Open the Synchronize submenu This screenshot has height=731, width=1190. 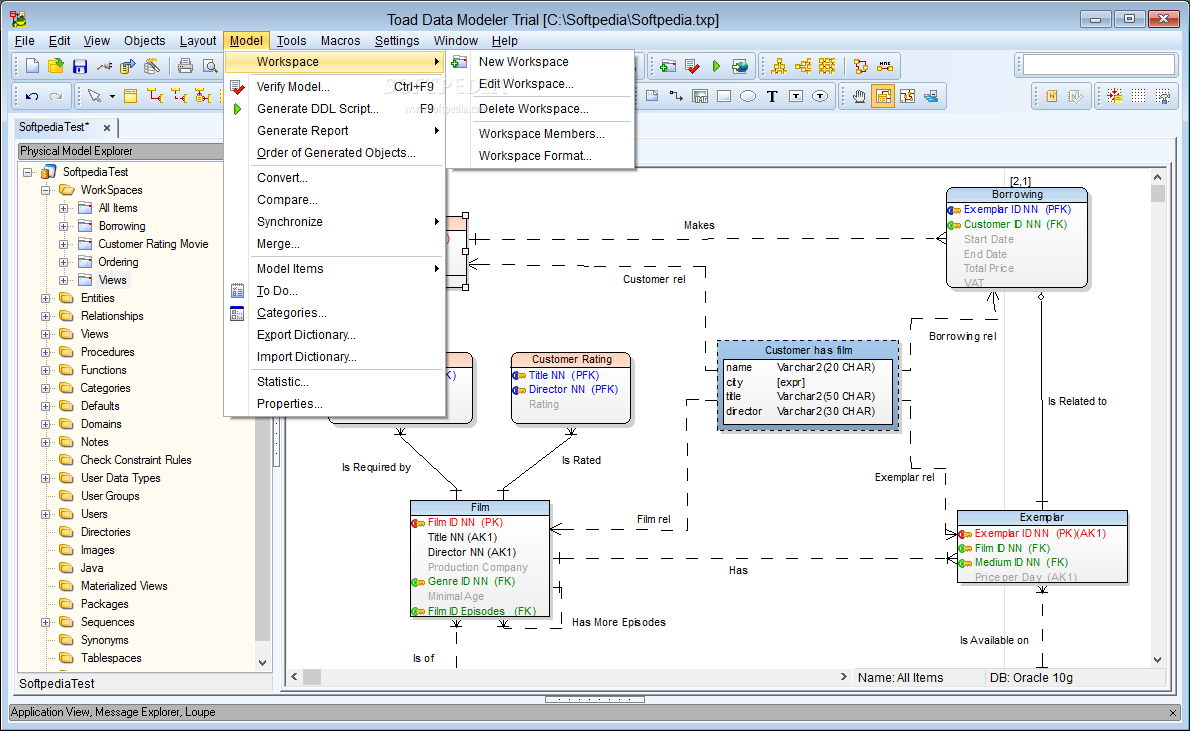coord(335,222)
